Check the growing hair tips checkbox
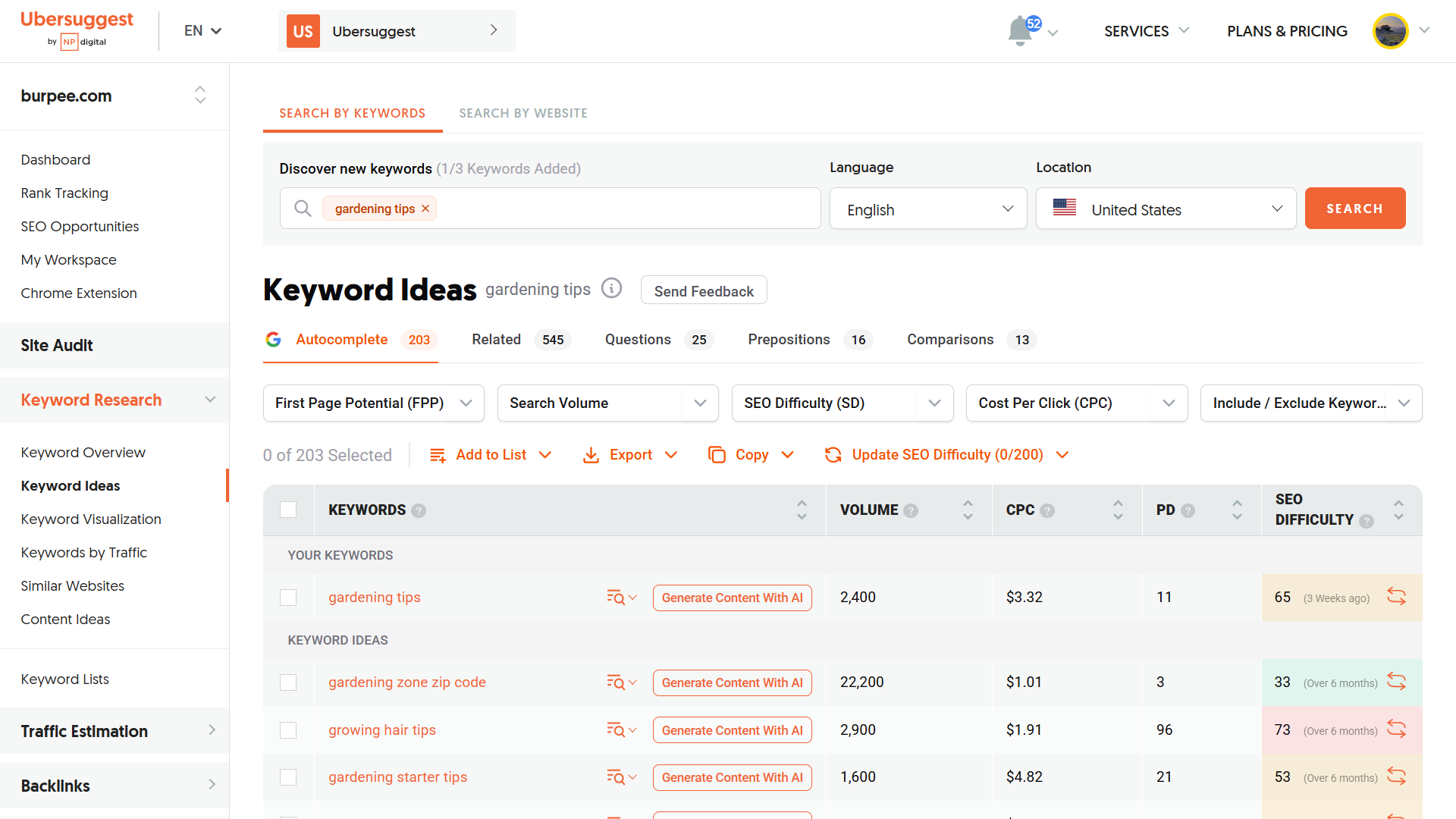1456x819 pixels. (x=288, y=730)
